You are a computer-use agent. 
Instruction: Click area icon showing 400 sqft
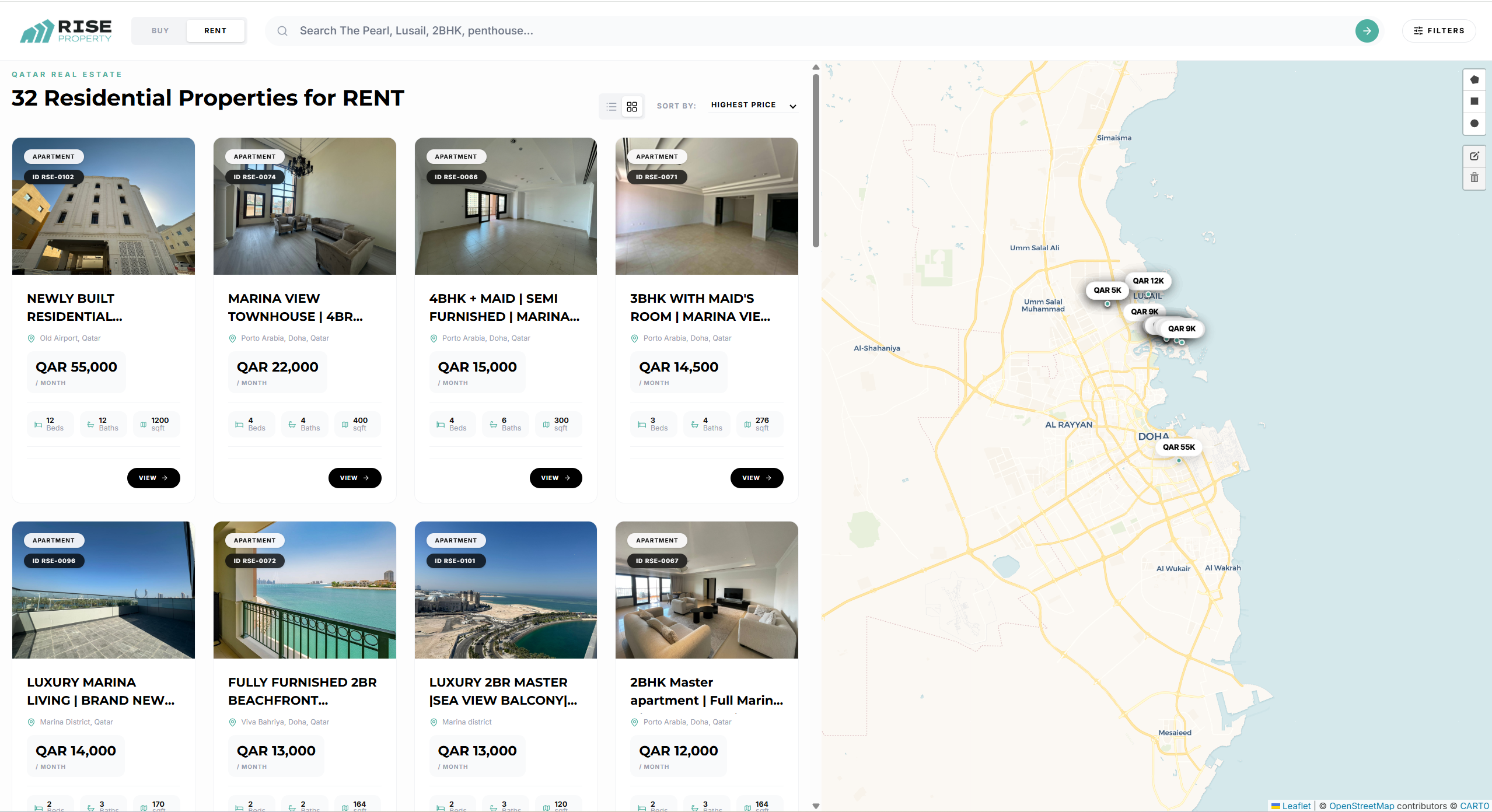(345, 425)
